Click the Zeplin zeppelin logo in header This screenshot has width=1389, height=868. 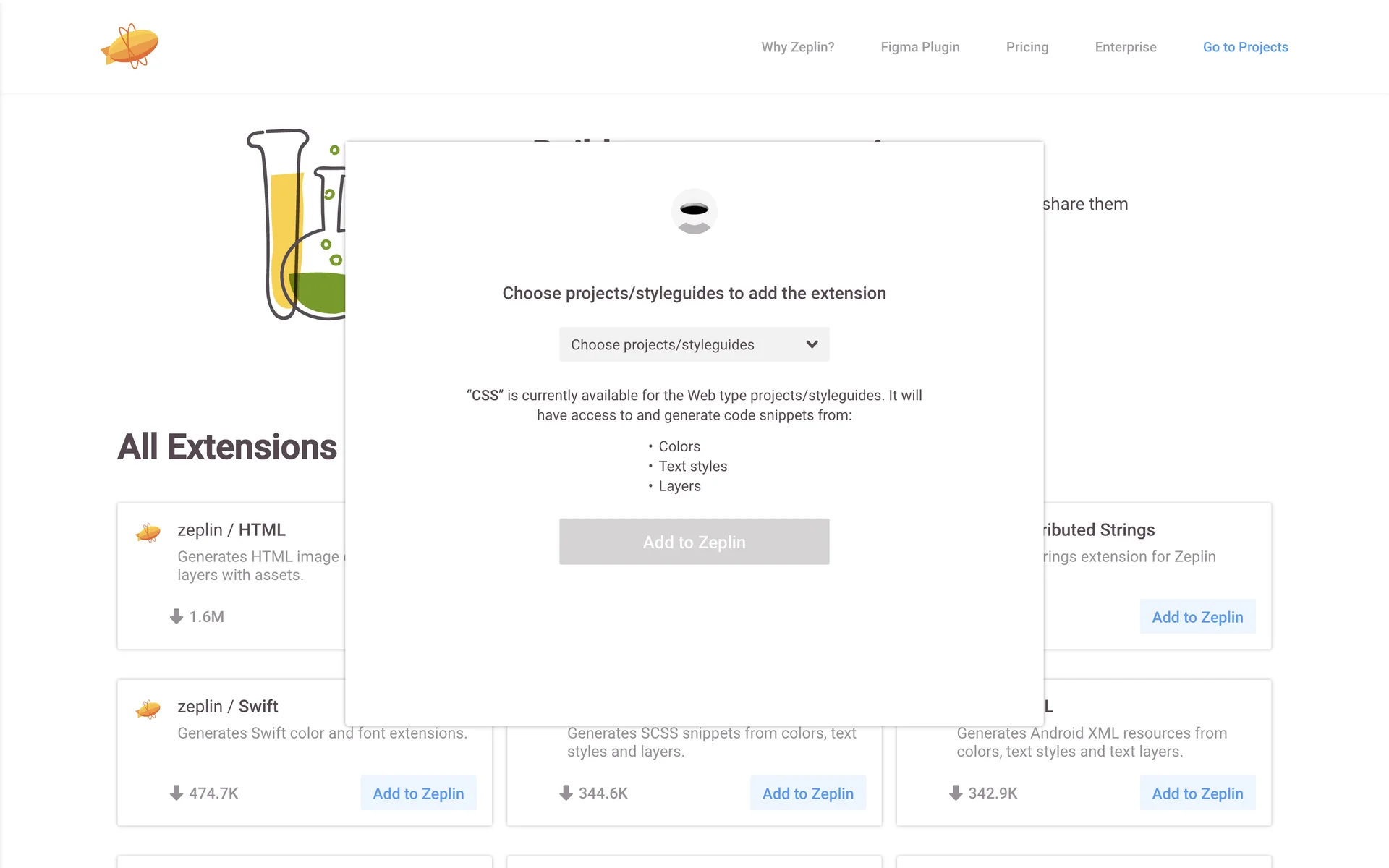[x=130, y=46]
